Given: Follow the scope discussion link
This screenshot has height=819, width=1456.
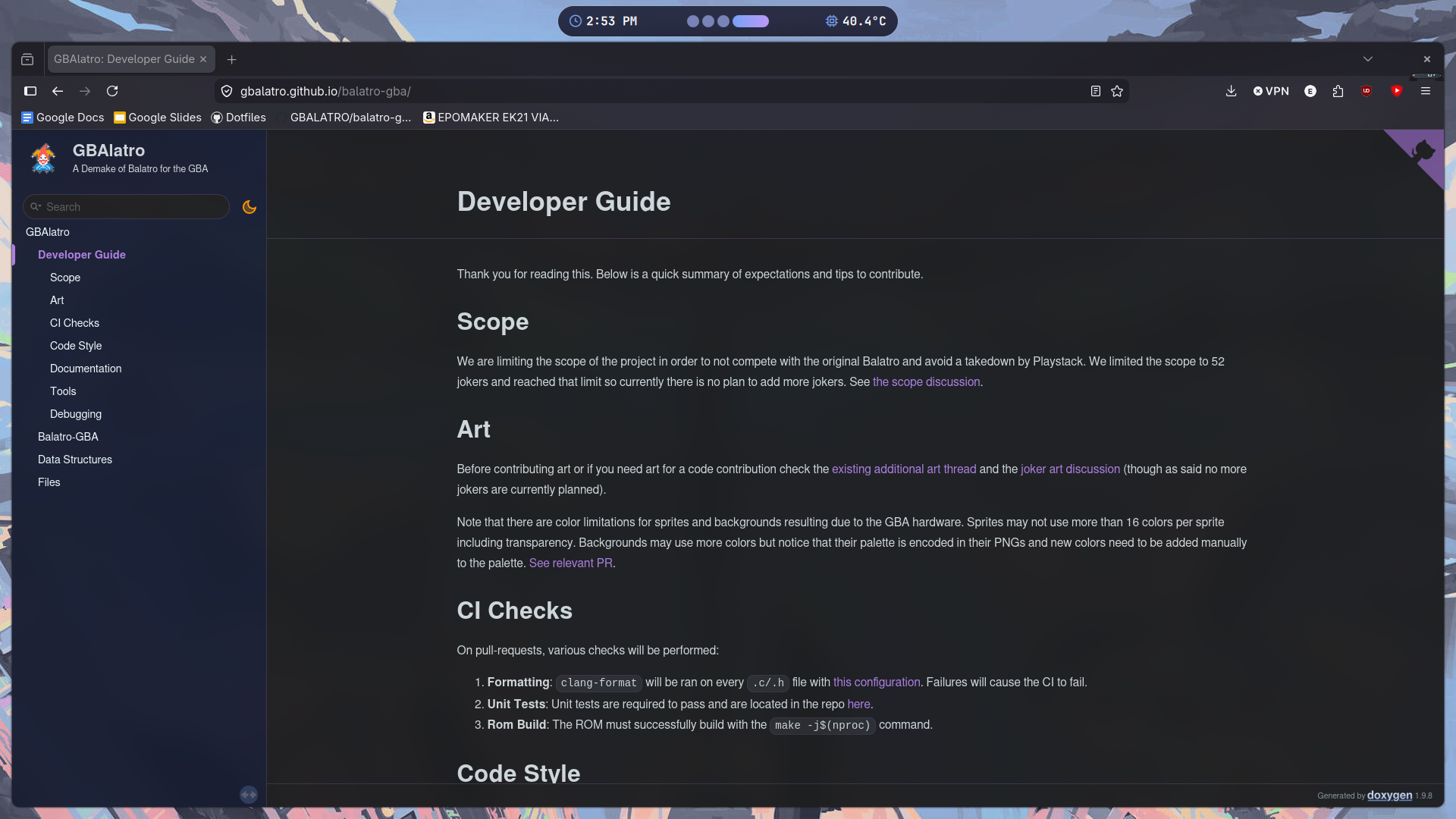Looking at the screenshot, I should [926, 382].
